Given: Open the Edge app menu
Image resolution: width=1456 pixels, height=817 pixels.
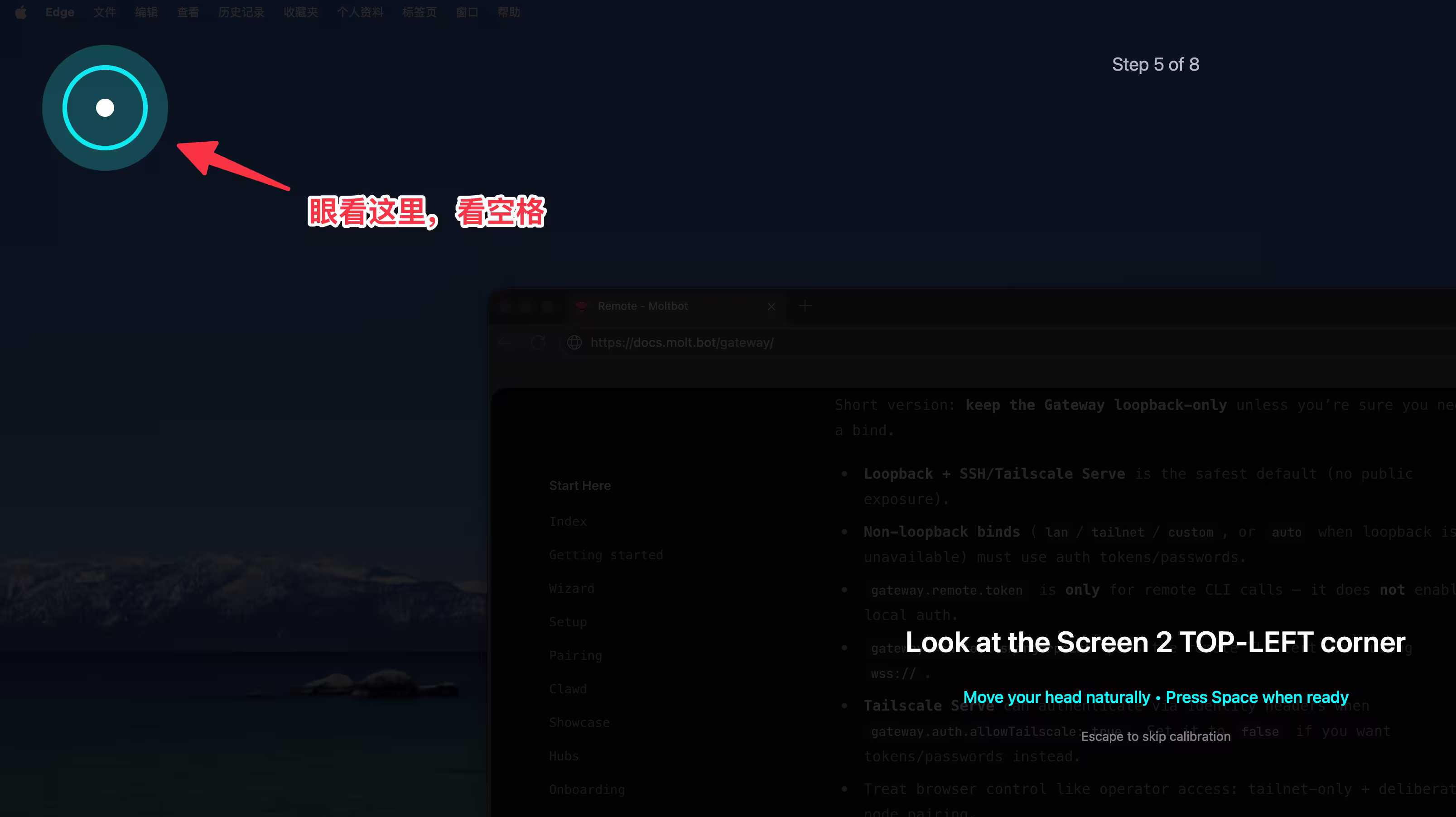Looking at the screenshot, I should [x=59, y=12].
